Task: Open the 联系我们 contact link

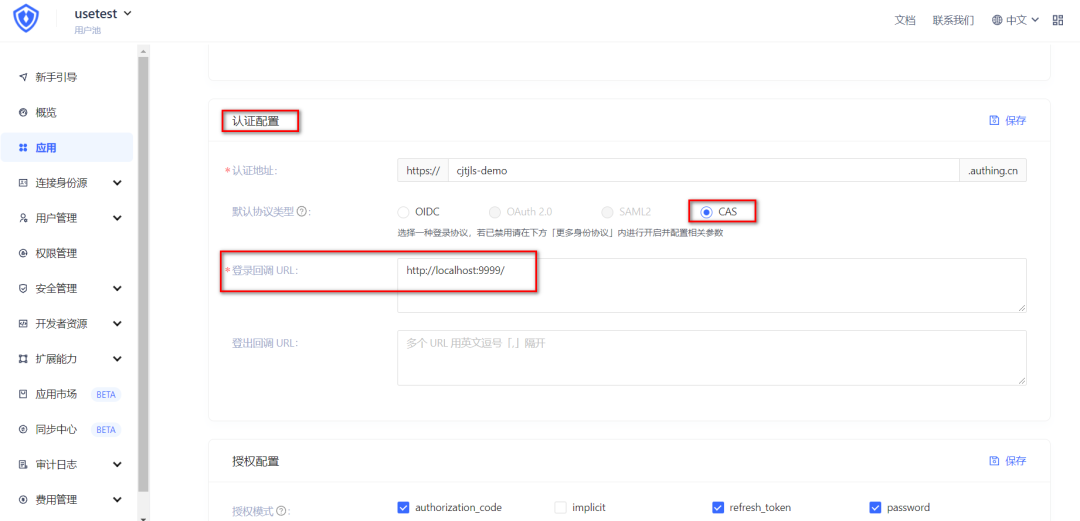Action: [x=953, y=20]
